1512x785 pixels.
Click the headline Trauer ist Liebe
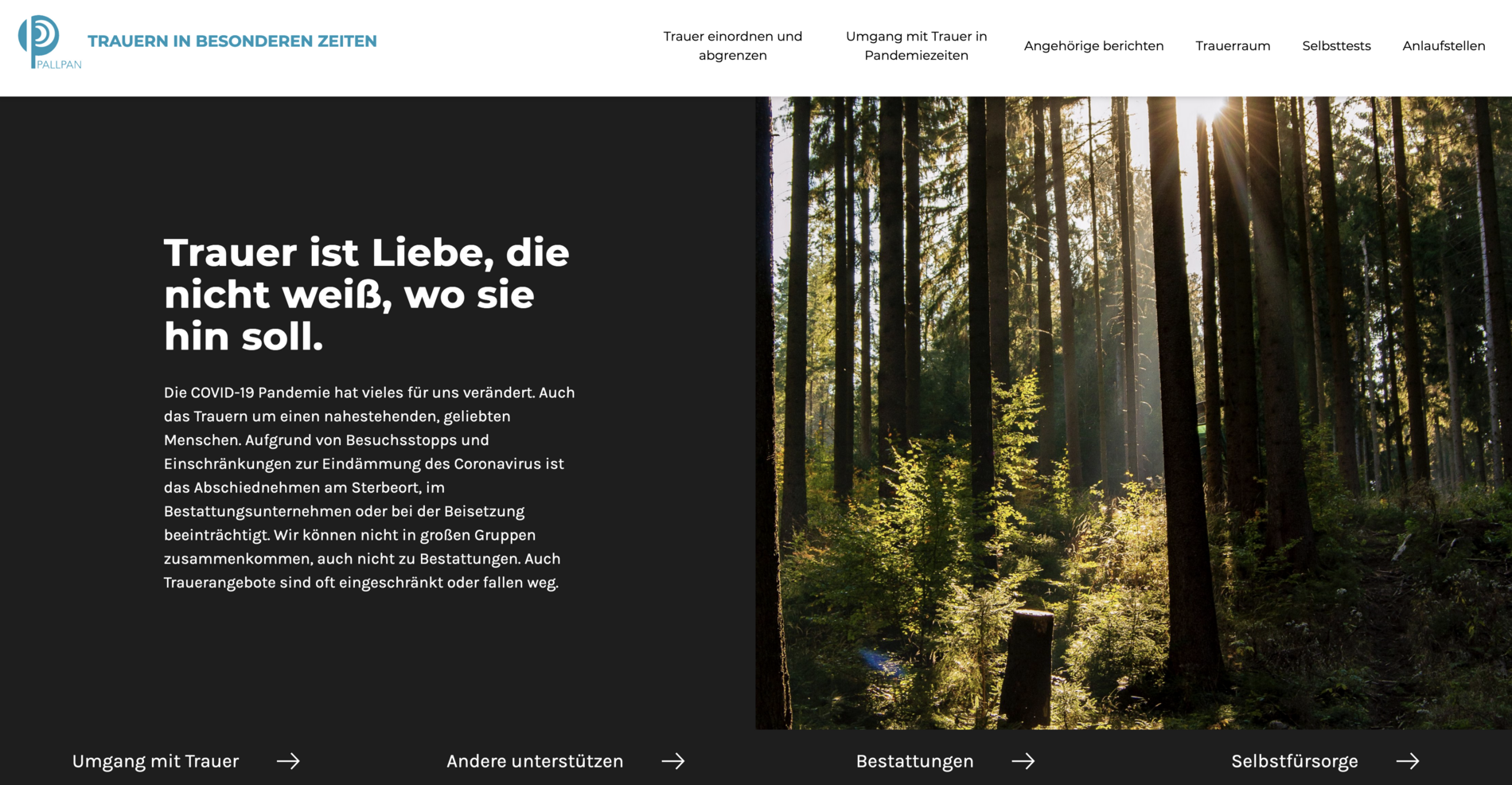pos(366,294)
